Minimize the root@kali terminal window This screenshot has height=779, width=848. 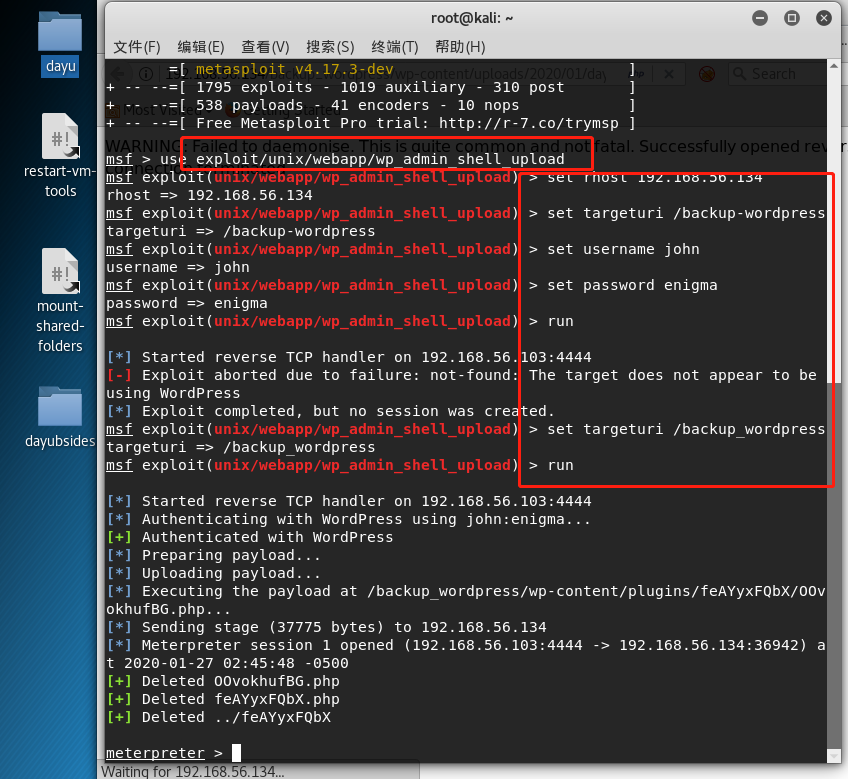760,18
